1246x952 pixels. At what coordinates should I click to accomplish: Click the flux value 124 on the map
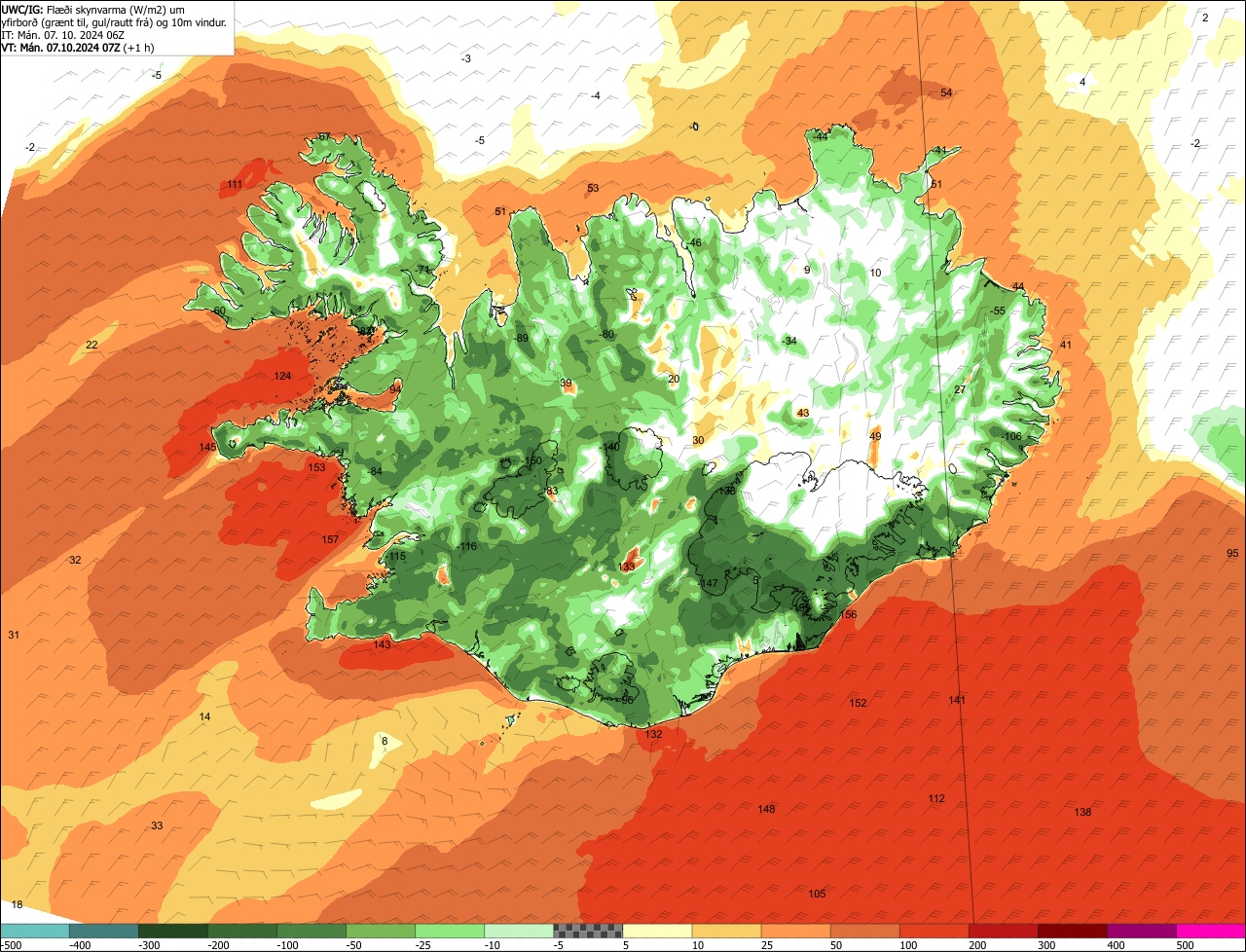coord(282,376)
